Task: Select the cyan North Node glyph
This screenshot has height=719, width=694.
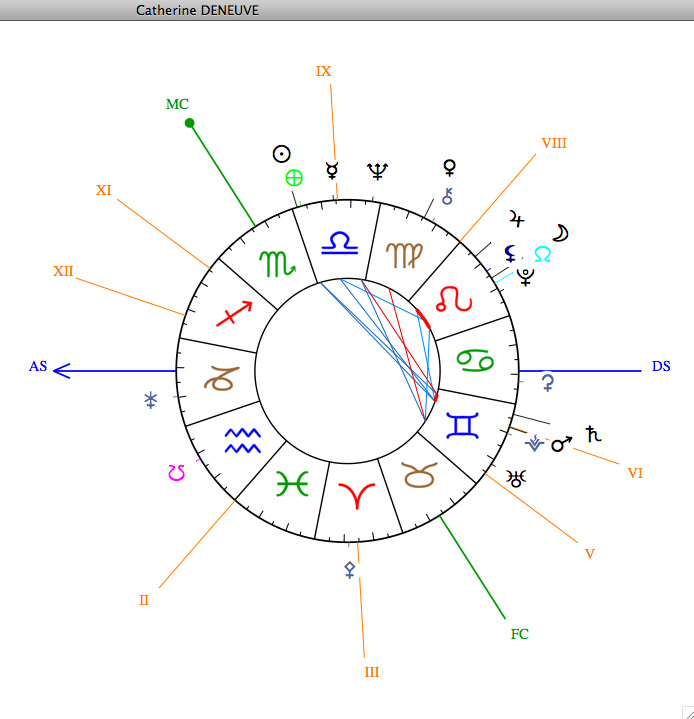Action: point(543,254)
